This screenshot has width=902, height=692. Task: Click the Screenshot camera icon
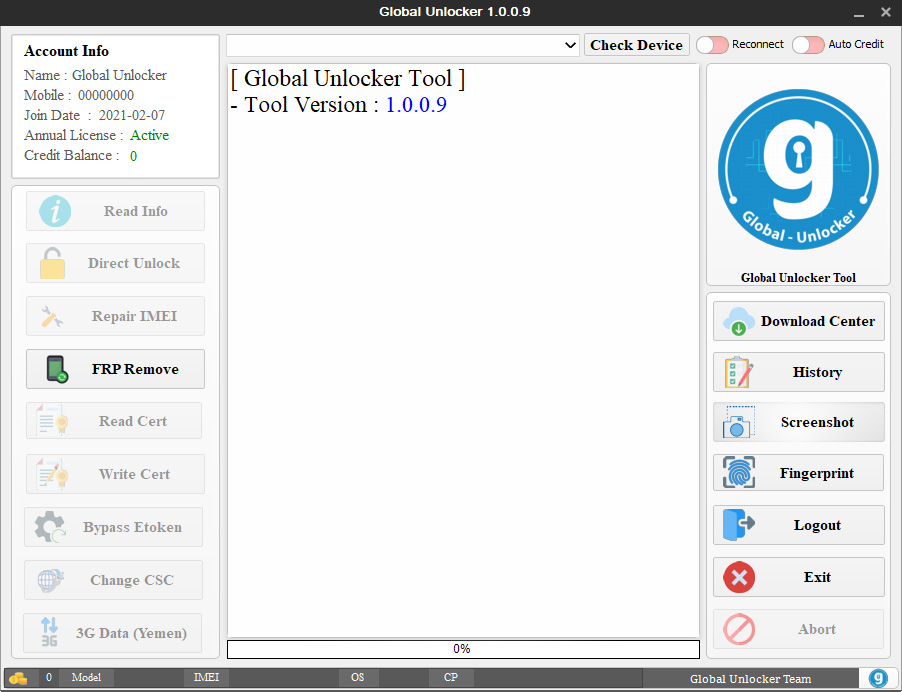tap(739, 422)
